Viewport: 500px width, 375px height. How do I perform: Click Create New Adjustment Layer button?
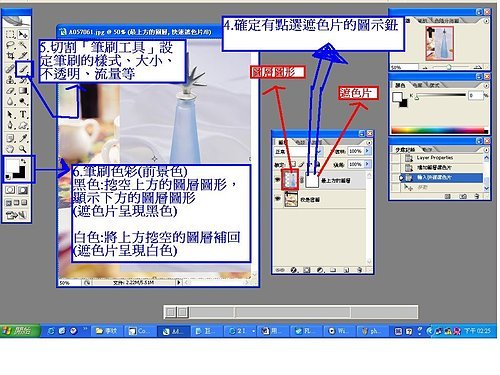pos(320,270)
